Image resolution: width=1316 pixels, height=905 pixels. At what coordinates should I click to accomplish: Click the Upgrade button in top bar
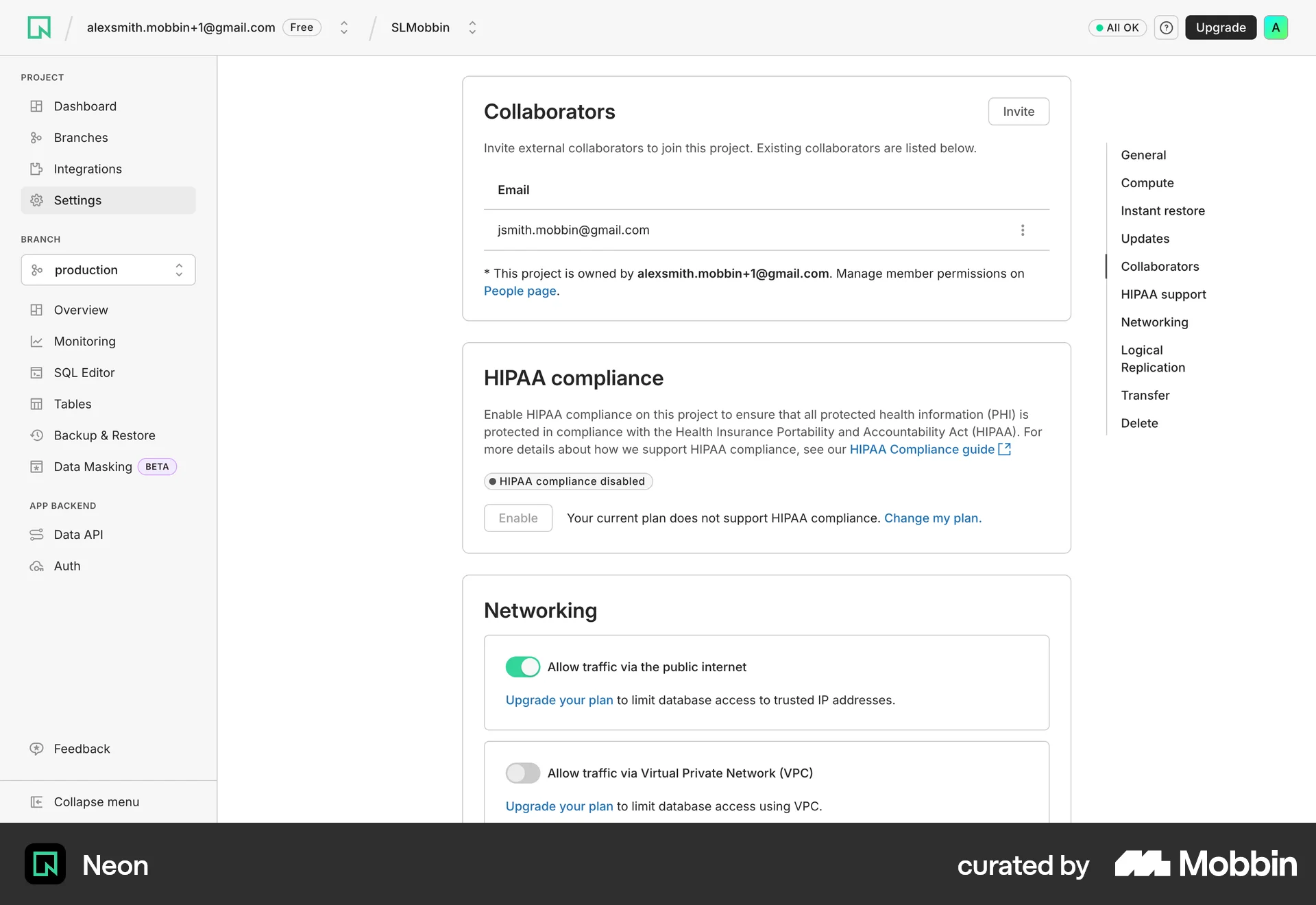pos(1221,27)
